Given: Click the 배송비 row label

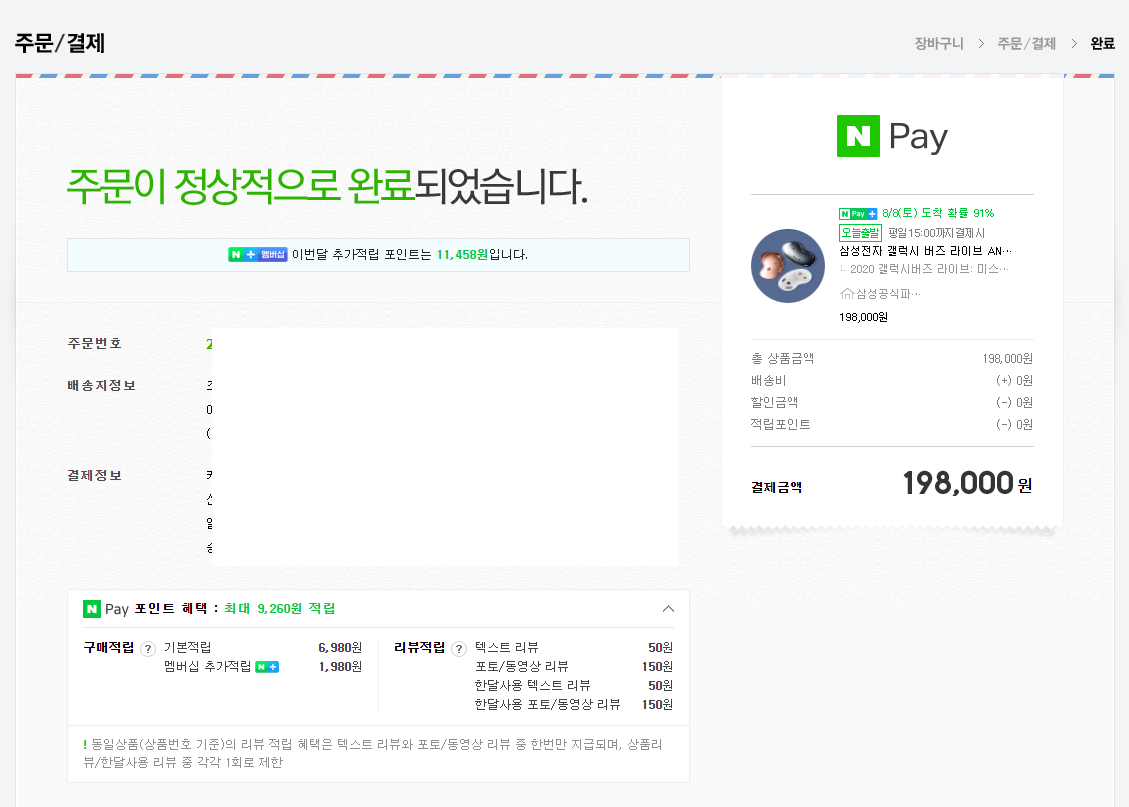Looking at the screenshot, I should pos(768,380).
